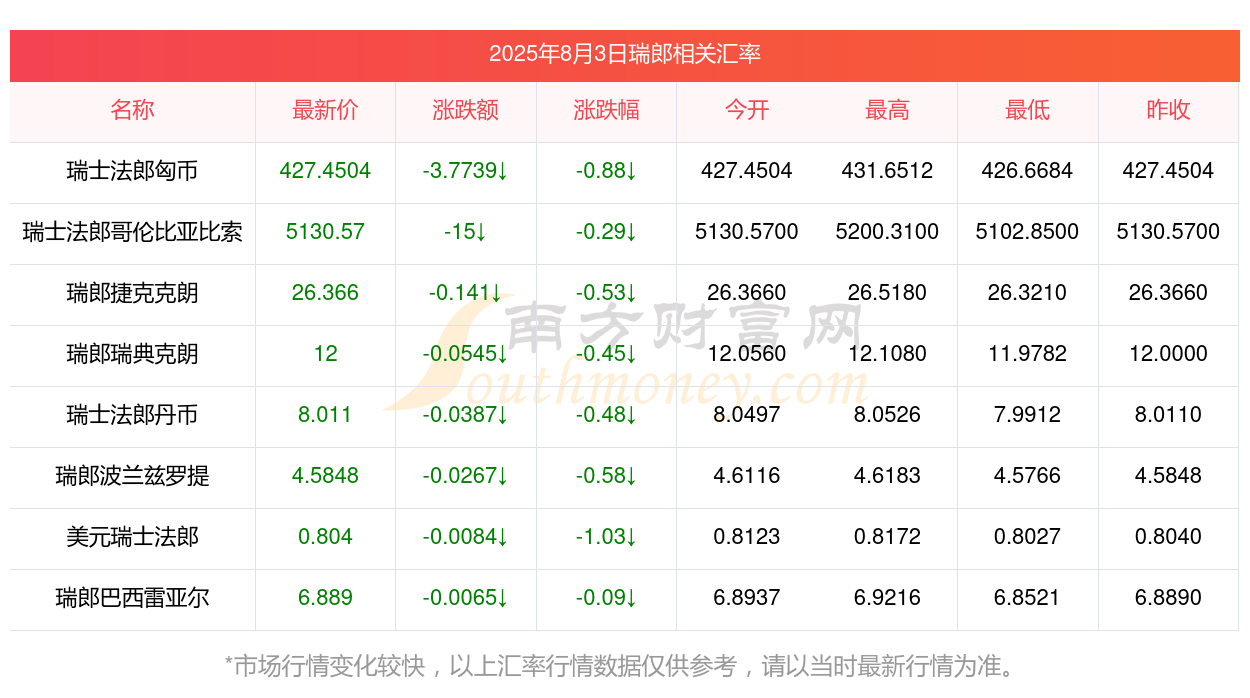Click the latest price 8.011
The width and height of the screenshot is (1250, 698).
click(x=325, y=415)
